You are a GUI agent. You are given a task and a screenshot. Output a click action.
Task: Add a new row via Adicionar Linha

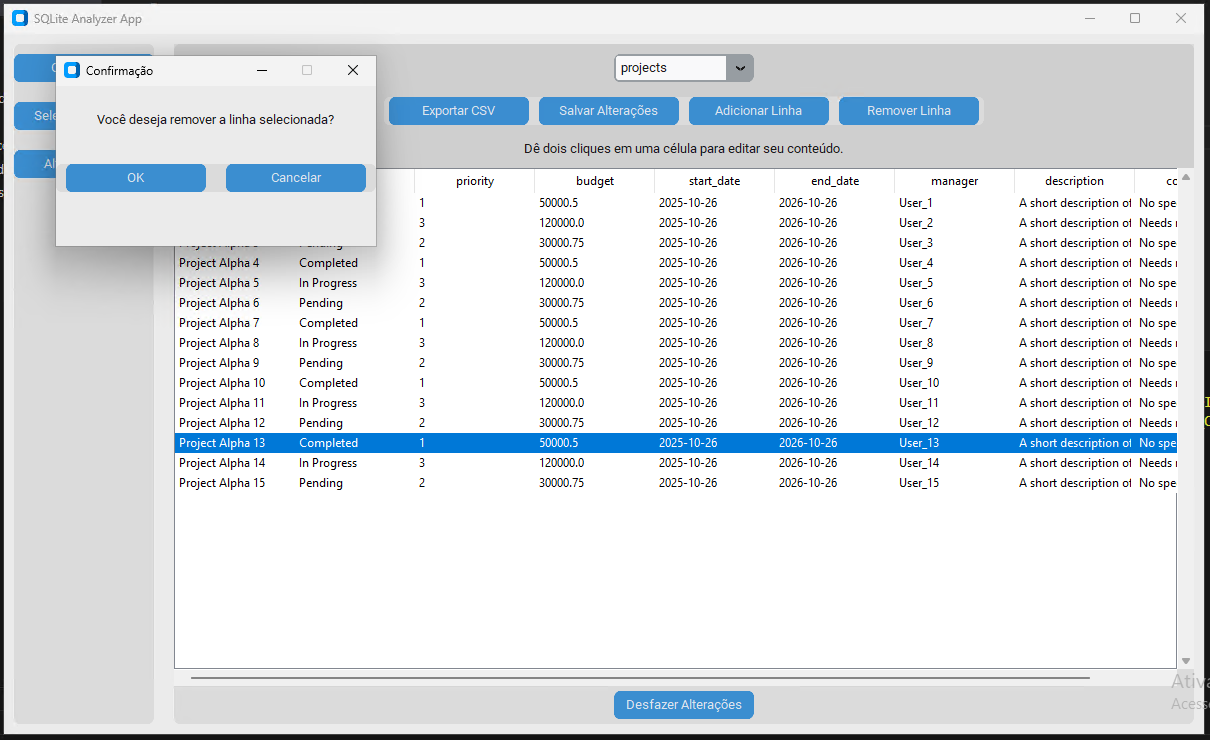pos(758,111)
